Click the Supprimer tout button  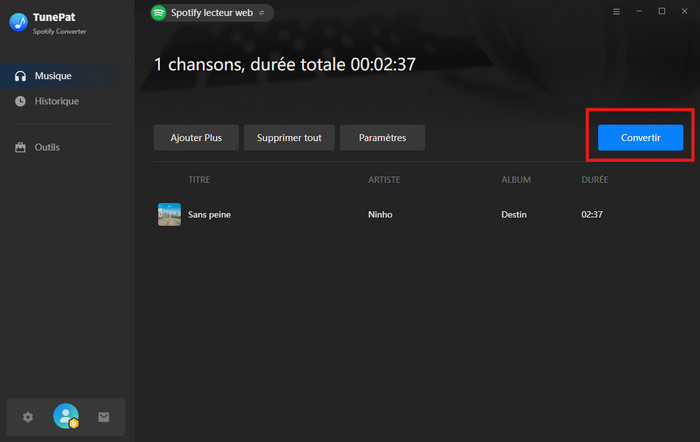pos(289,138)
